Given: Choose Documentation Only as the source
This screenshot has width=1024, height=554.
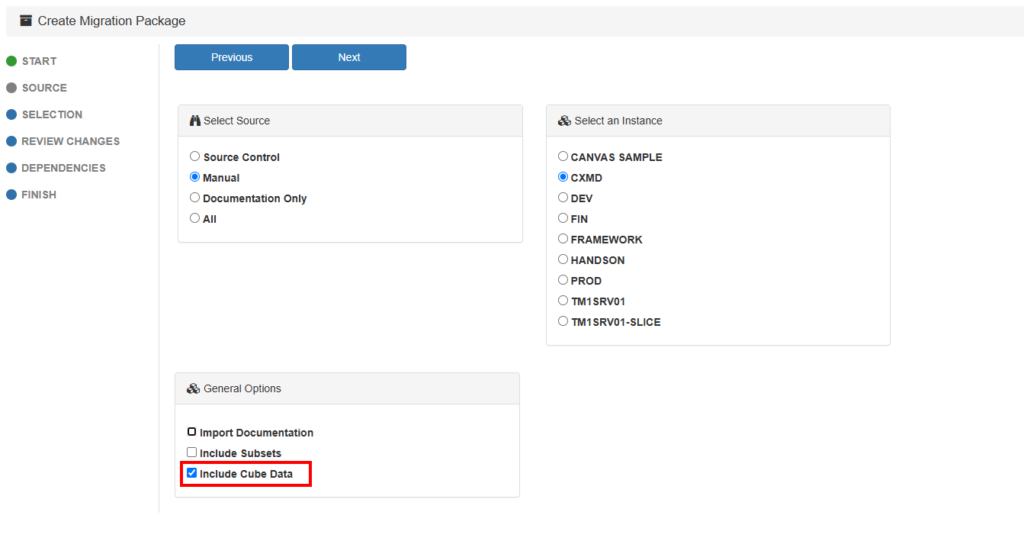Looking at the screenshot, I should pos(195,198).
